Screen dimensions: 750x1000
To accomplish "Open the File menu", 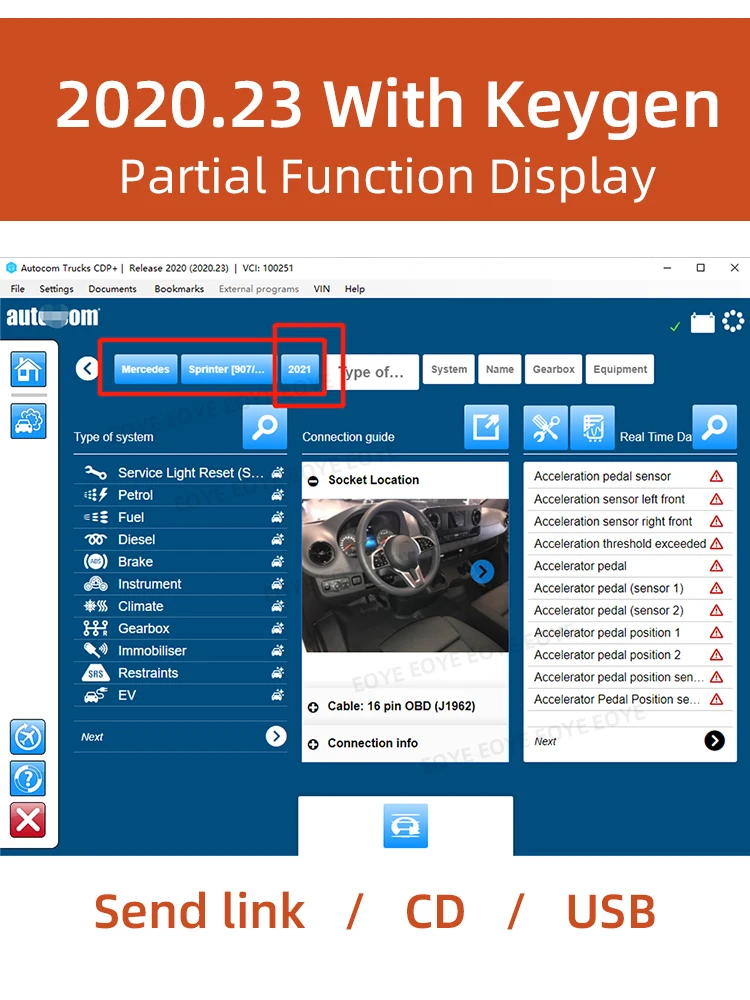I will click(18, 289).
